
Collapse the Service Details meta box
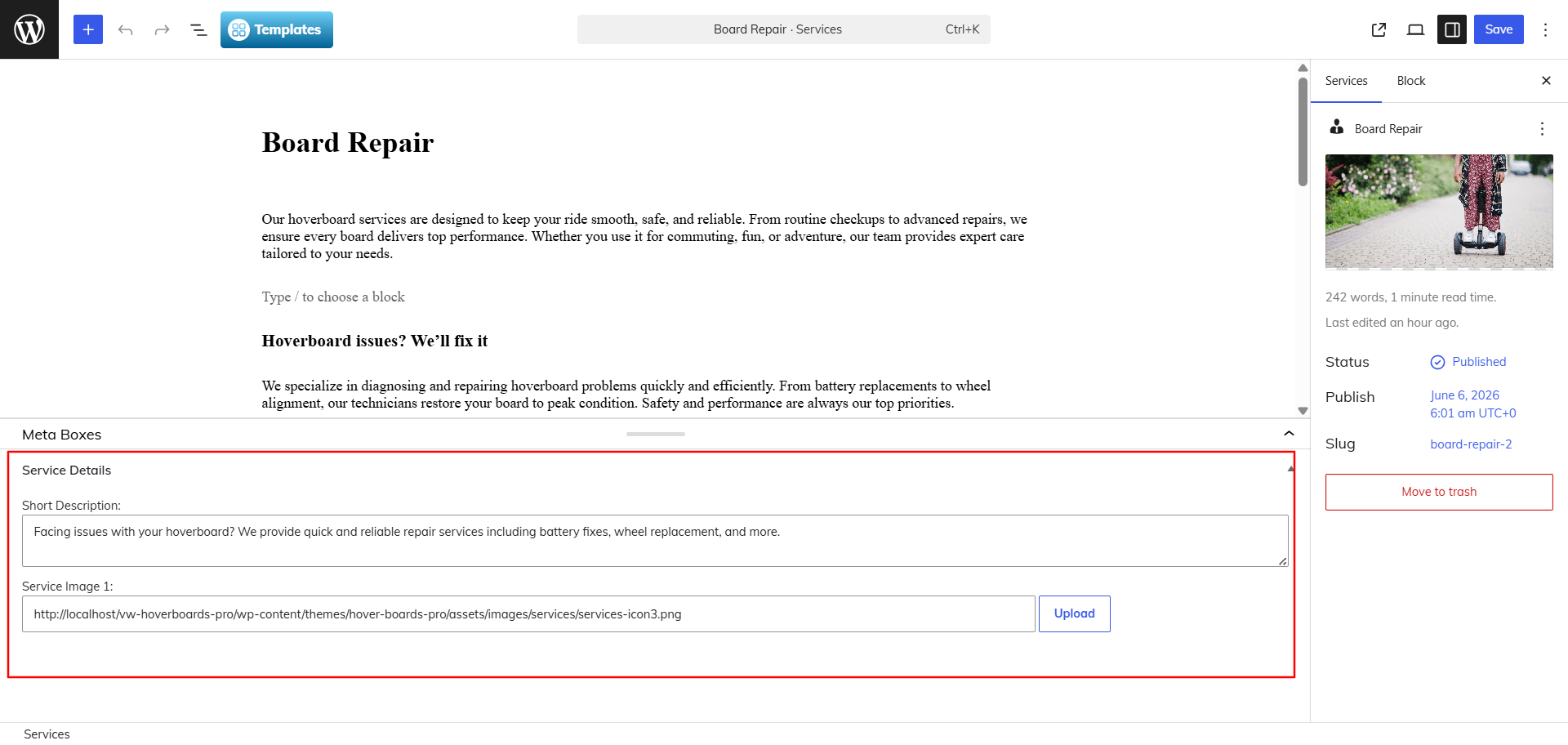pos(1290,469)
